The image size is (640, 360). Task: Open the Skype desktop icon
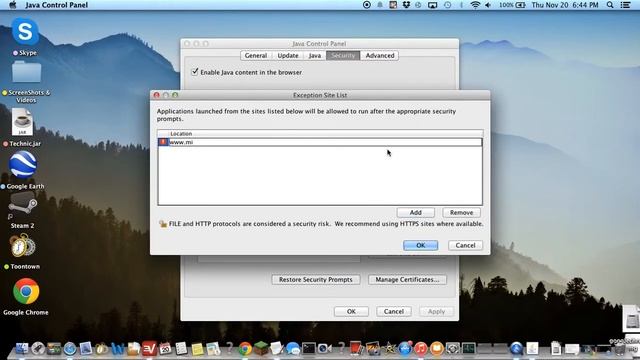click(x=25, y=31)
